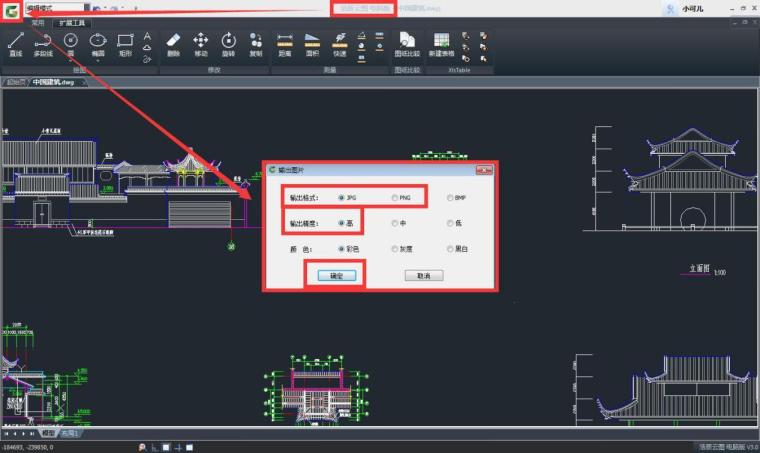The image size is (760, 453).
Task: Activate the 移动 (Move) tool
Action: coord(200,44)
